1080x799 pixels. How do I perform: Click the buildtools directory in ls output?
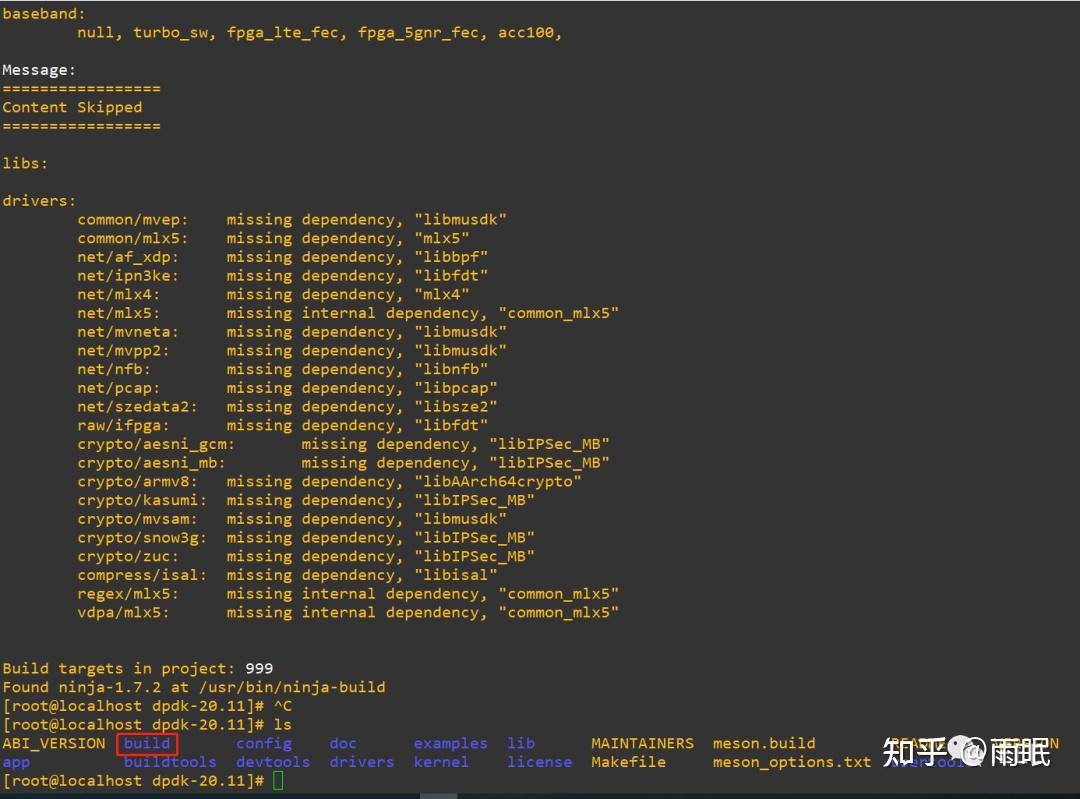[170, 762]
